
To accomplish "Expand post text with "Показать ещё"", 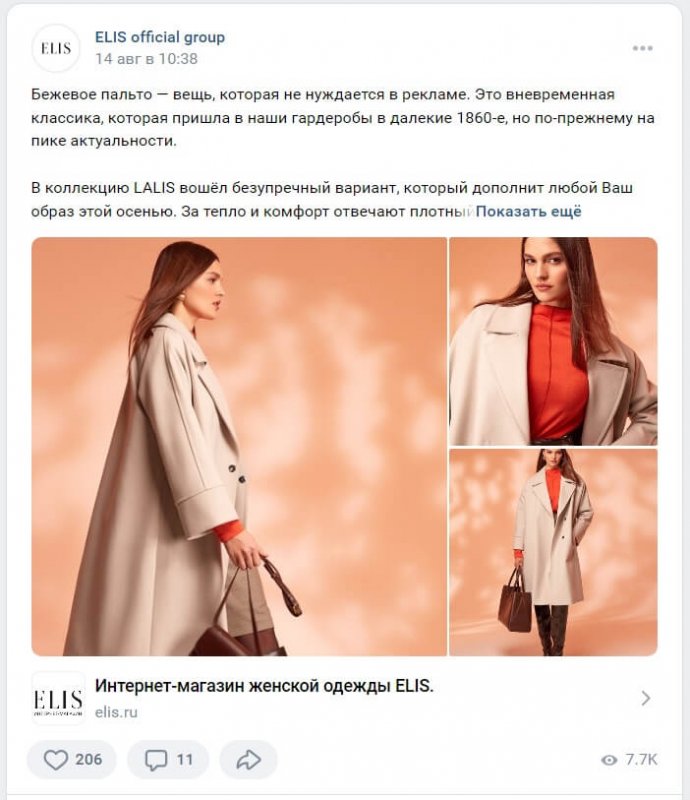I will [528, 211].
